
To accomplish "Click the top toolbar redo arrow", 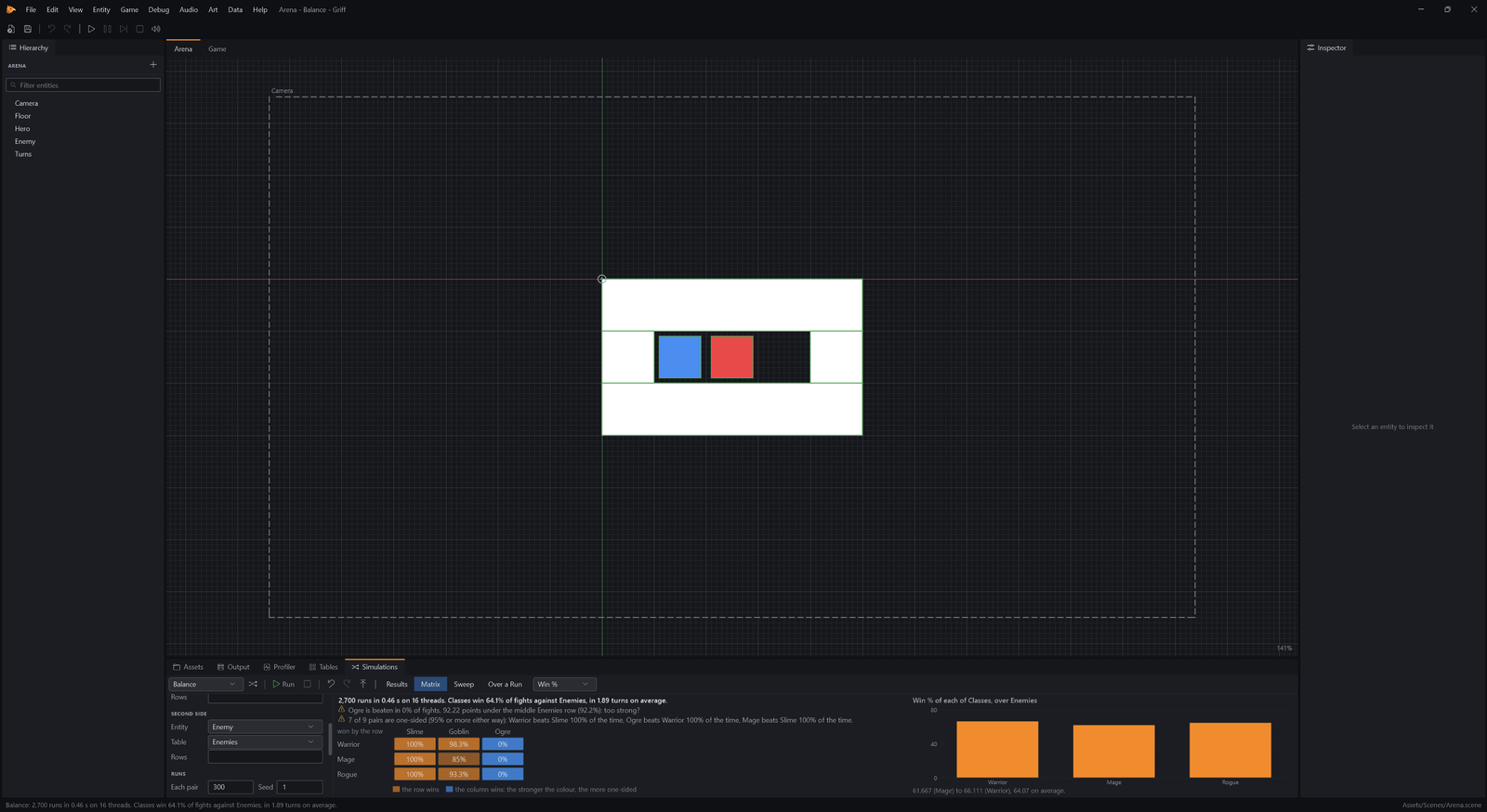I will (x=68, y=29).
